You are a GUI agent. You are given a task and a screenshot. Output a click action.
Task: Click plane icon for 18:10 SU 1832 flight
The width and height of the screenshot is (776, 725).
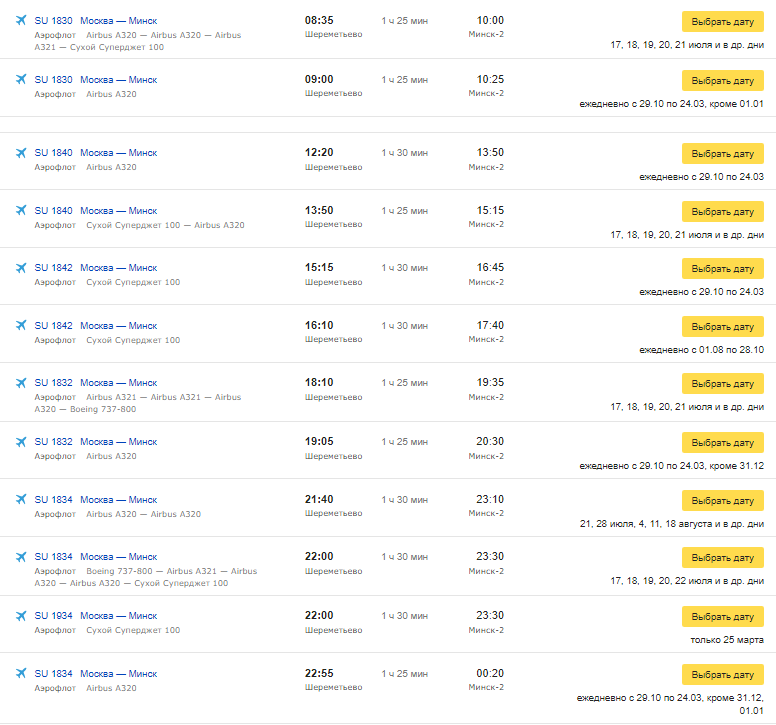tap(21, 383)
